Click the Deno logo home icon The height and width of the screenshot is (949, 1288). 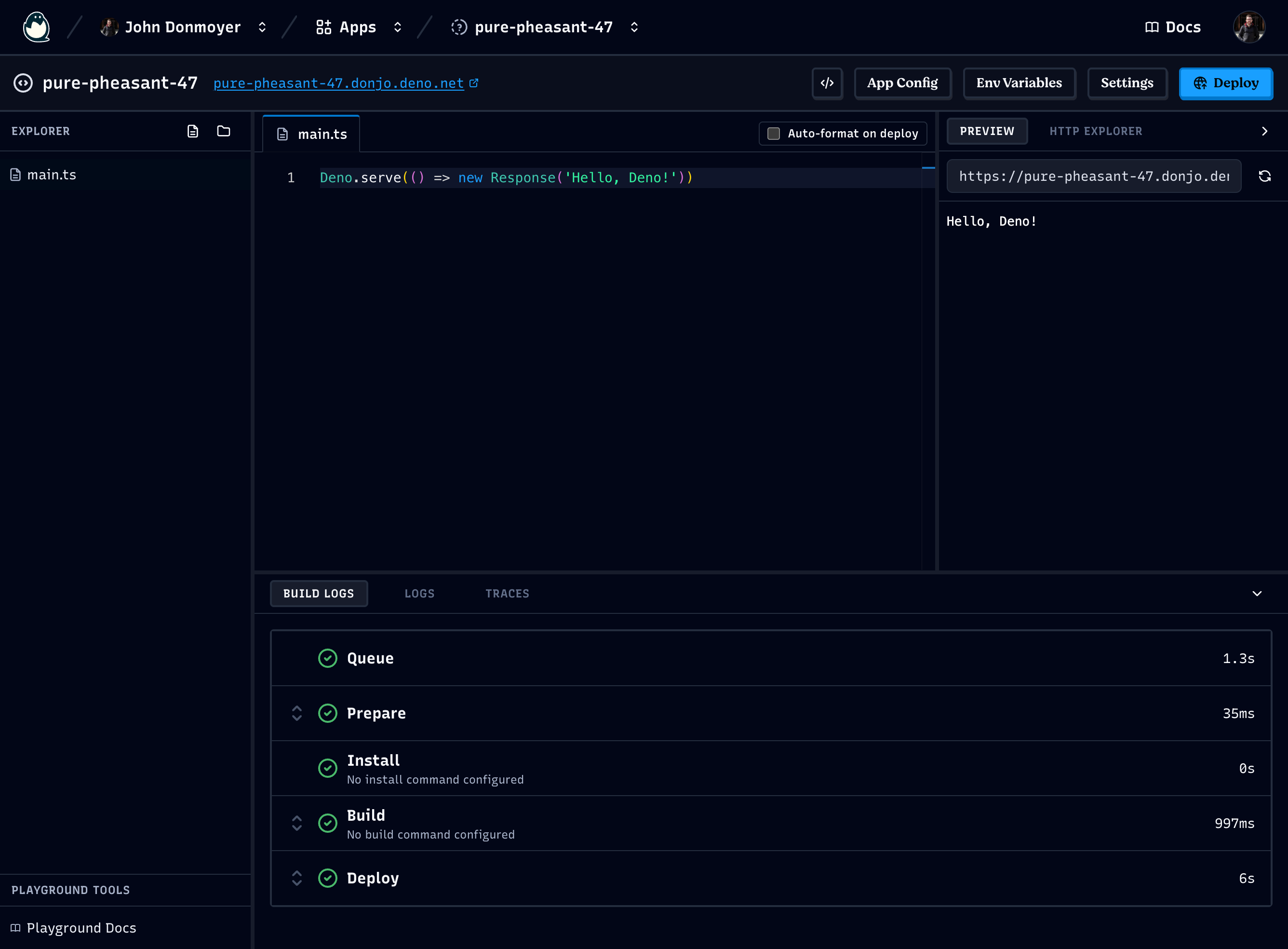click(36, 27)
